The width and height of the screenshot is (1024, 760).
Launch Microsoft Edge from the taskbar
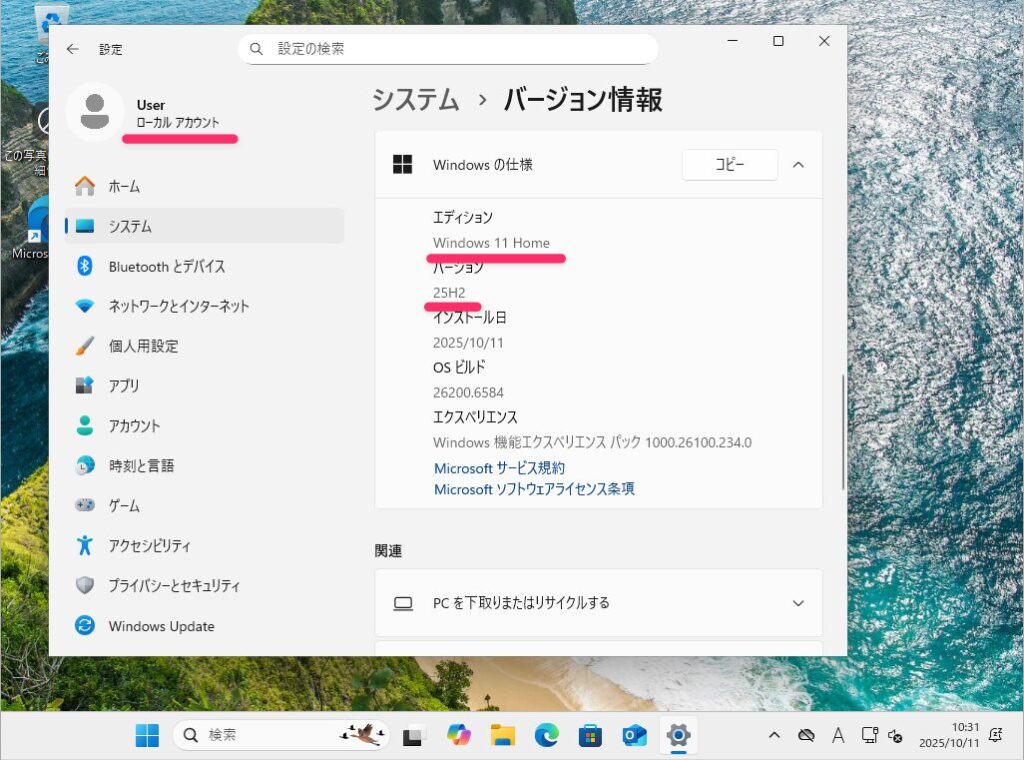[x=546, y=736]
